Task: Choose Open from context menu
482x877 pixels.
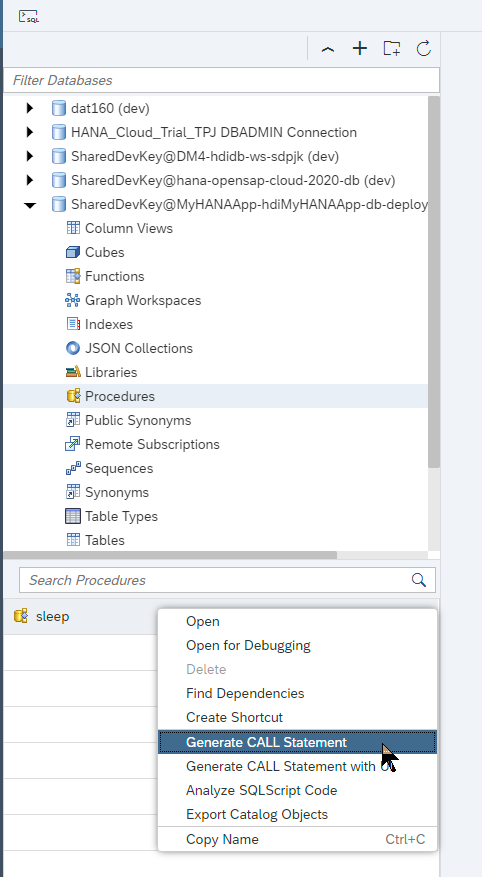Action: (x=297, y=621)
